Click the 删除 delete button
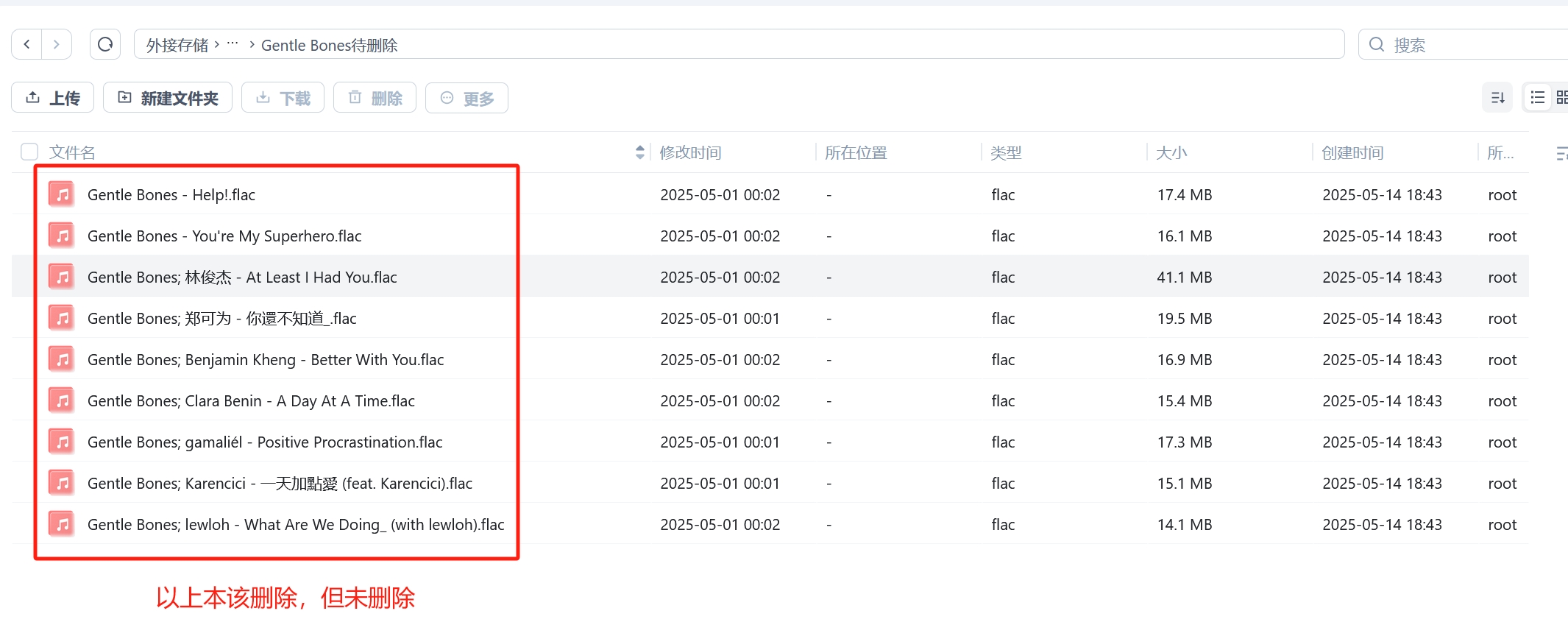 [x=375, y=98]
